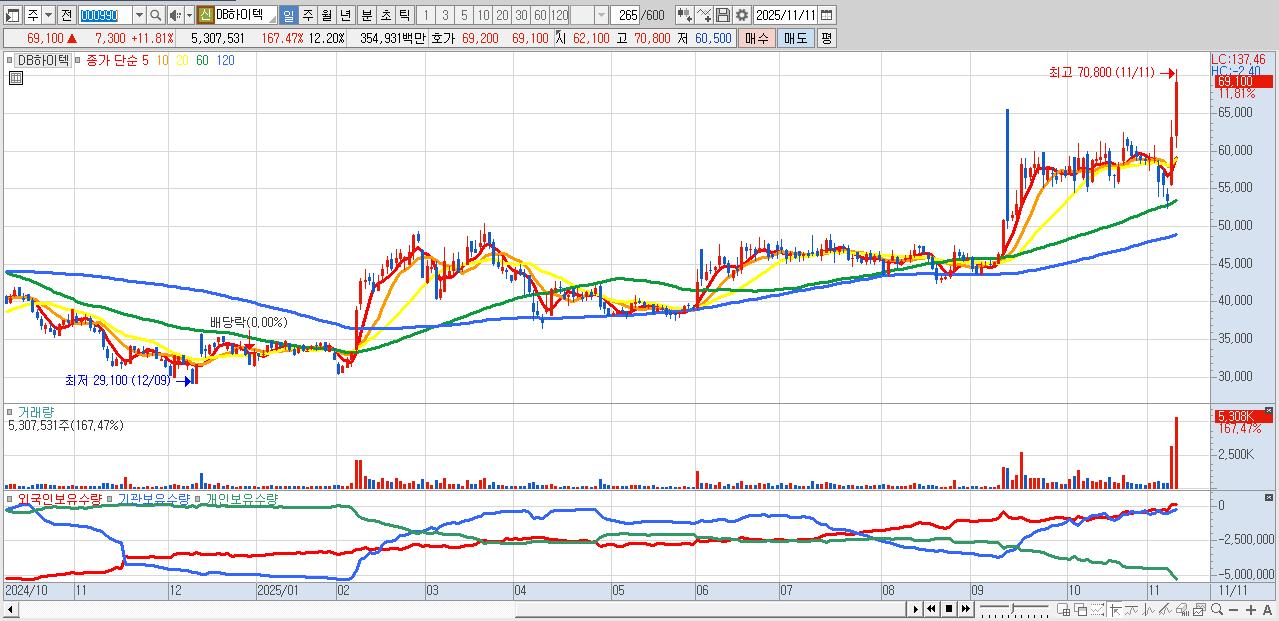Click the stock search magnifier icon

click(x=156, y=15)
